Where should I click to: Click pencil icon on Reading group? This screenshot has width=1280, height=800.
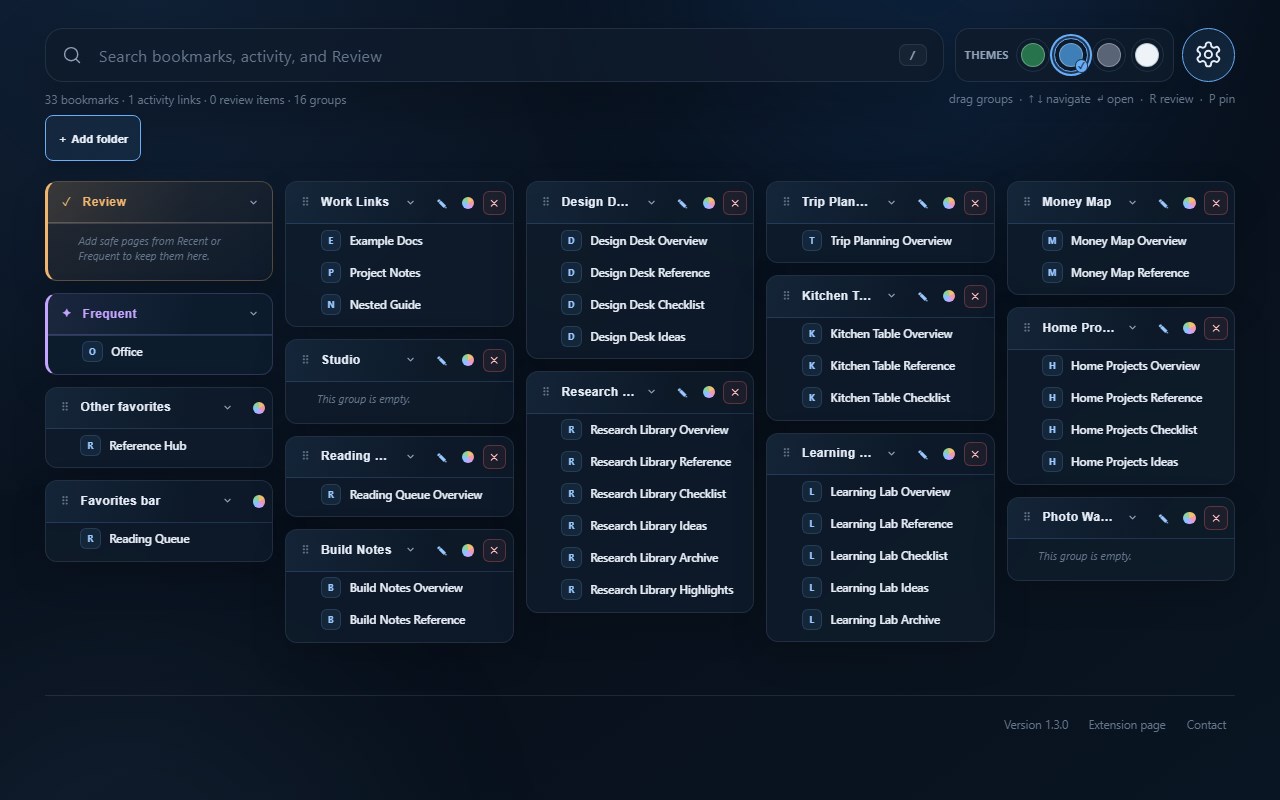click(441, 457)
